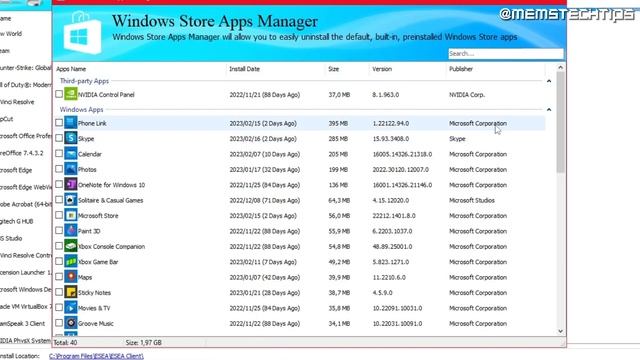The image size is (640, 360).
Task: Click the Calendar size 205 MB cell
Action: pos(338,154)
